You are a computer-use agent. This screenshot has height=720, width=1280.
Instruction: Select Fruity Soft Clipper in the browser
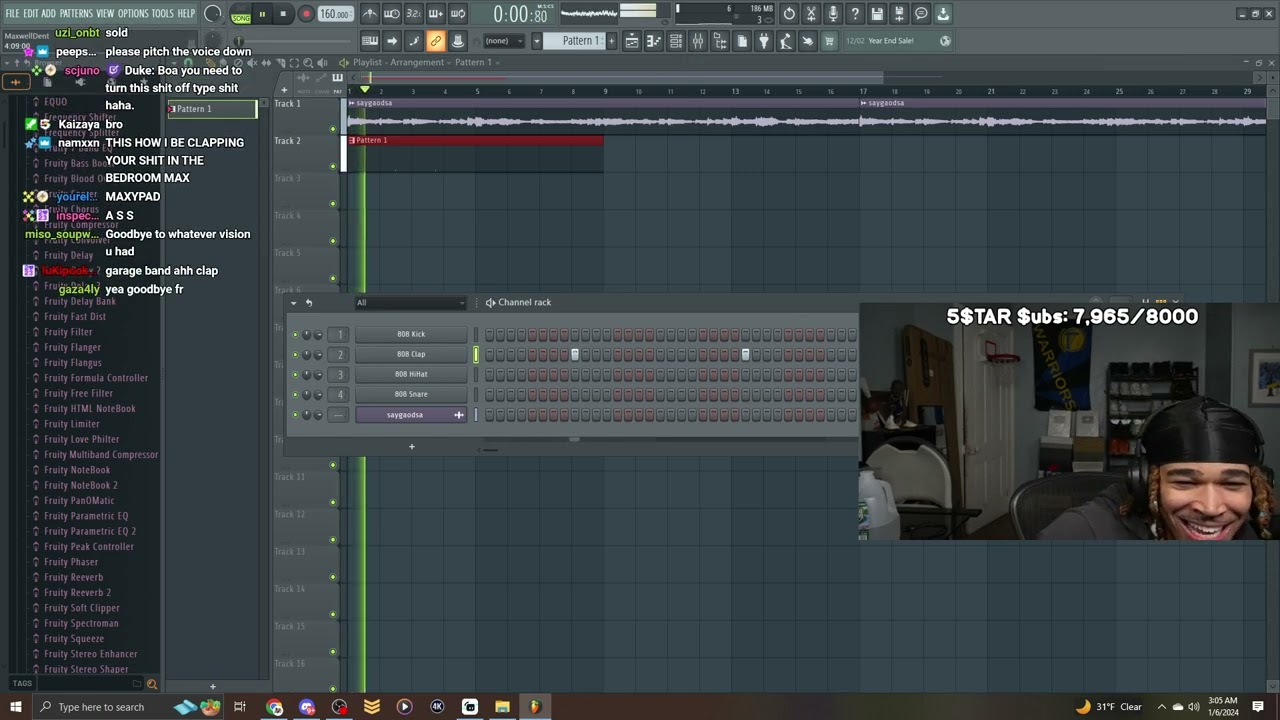coord(81,608)
